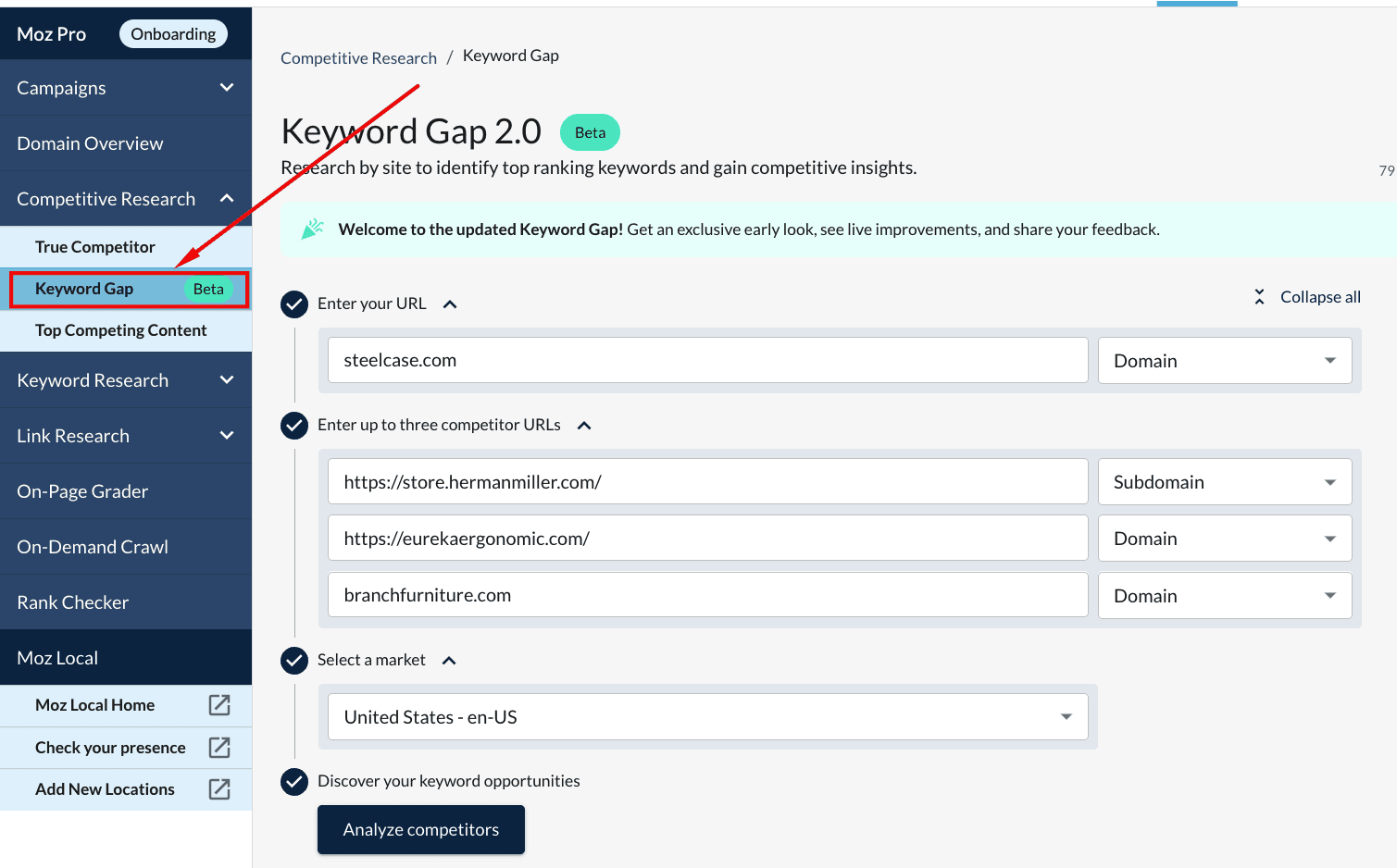
Task: Click the Analyze competitors button
Action: tap(421, 830)
